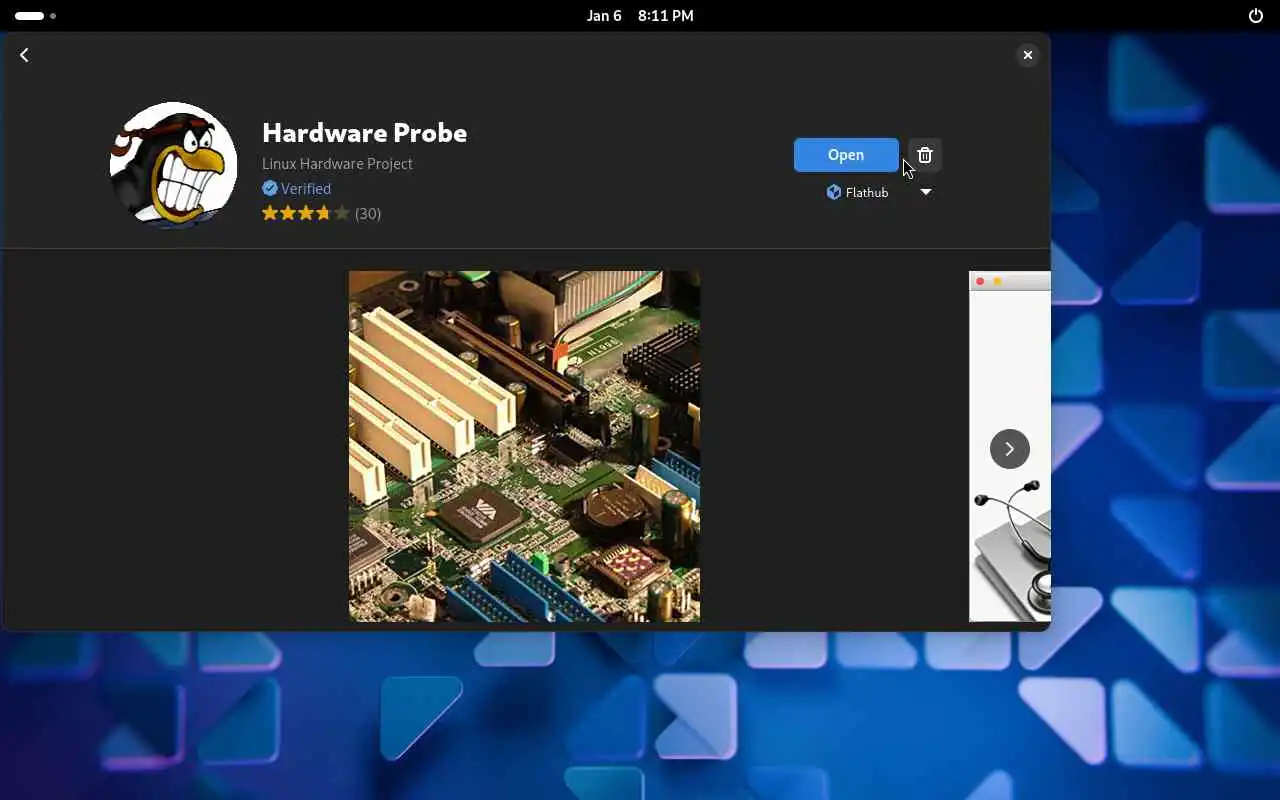1280x800 pixels.
Task: Click the Hardware Probe penguin icon
Action: [174, 165]
